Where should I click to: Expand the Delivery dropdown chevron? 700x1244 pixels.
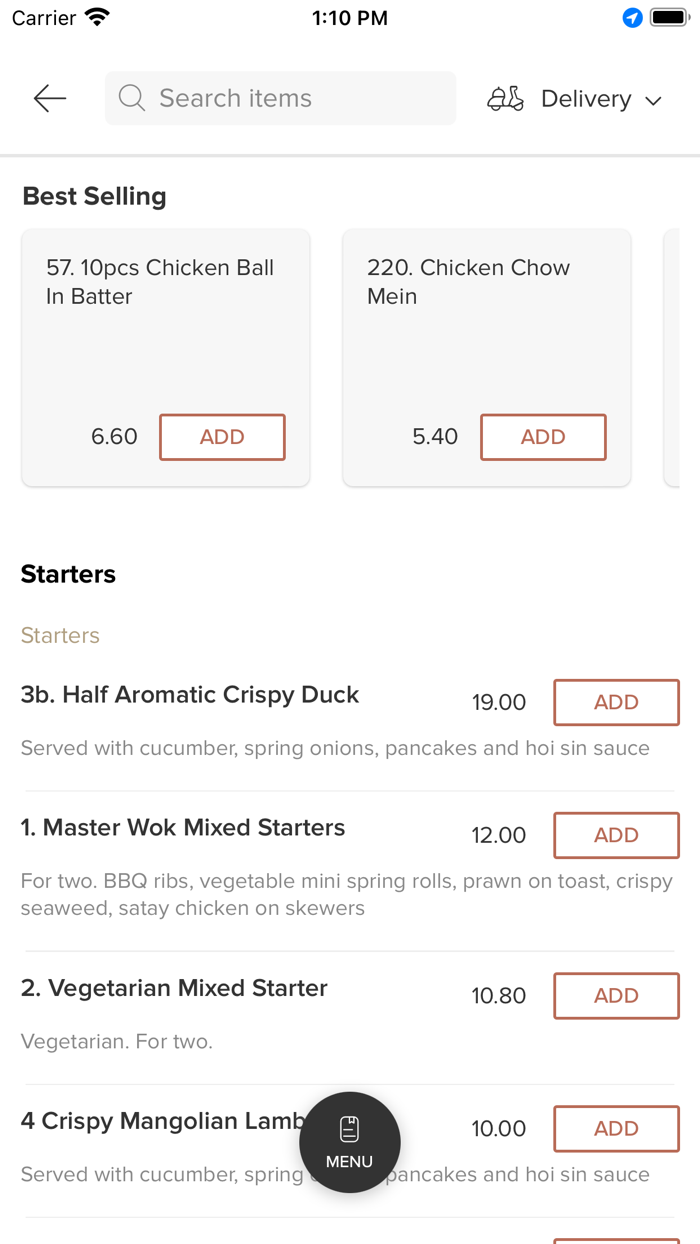coord(654,100)
